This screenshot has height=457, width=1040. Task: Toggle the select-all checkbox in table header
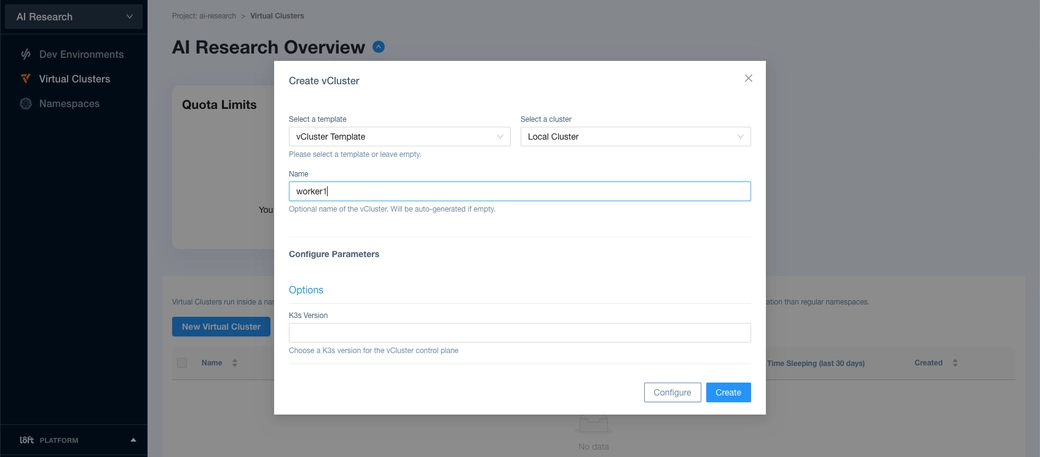(x=182, y=363)
